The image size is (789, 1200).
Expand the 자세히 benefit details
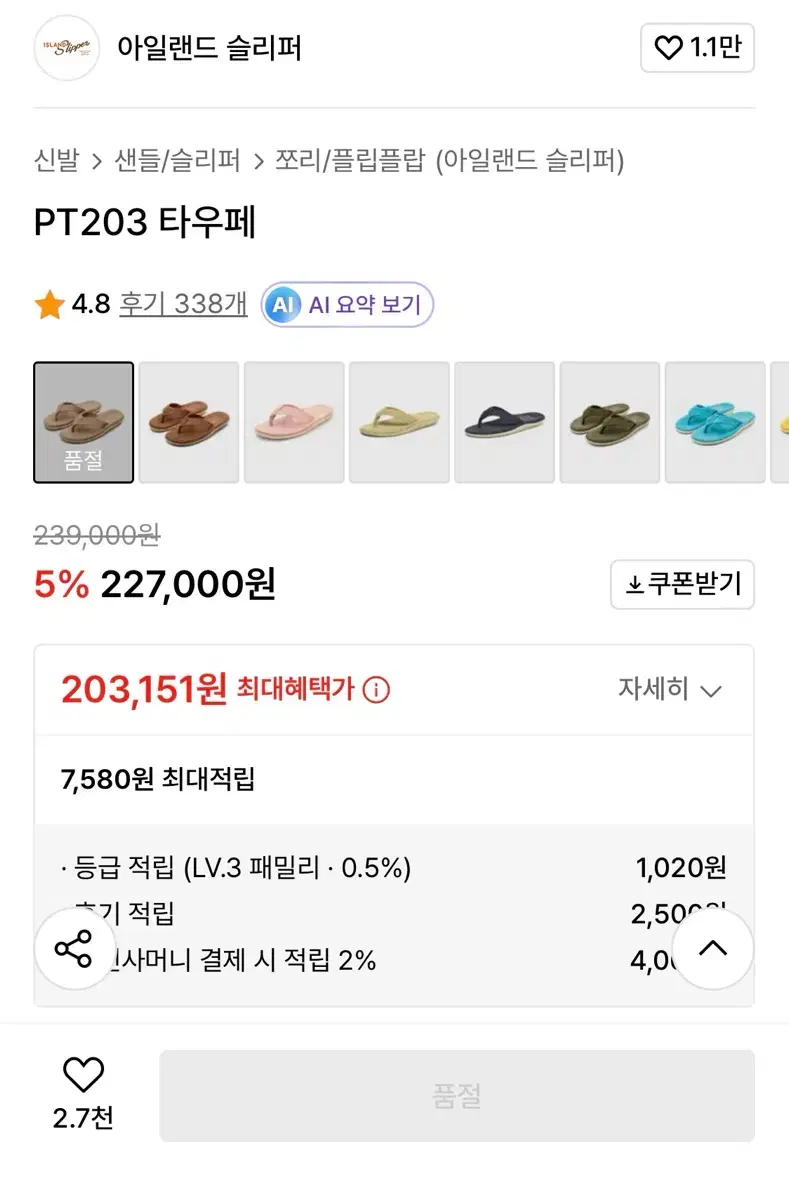pyautogui.click(x=669, y=690)
